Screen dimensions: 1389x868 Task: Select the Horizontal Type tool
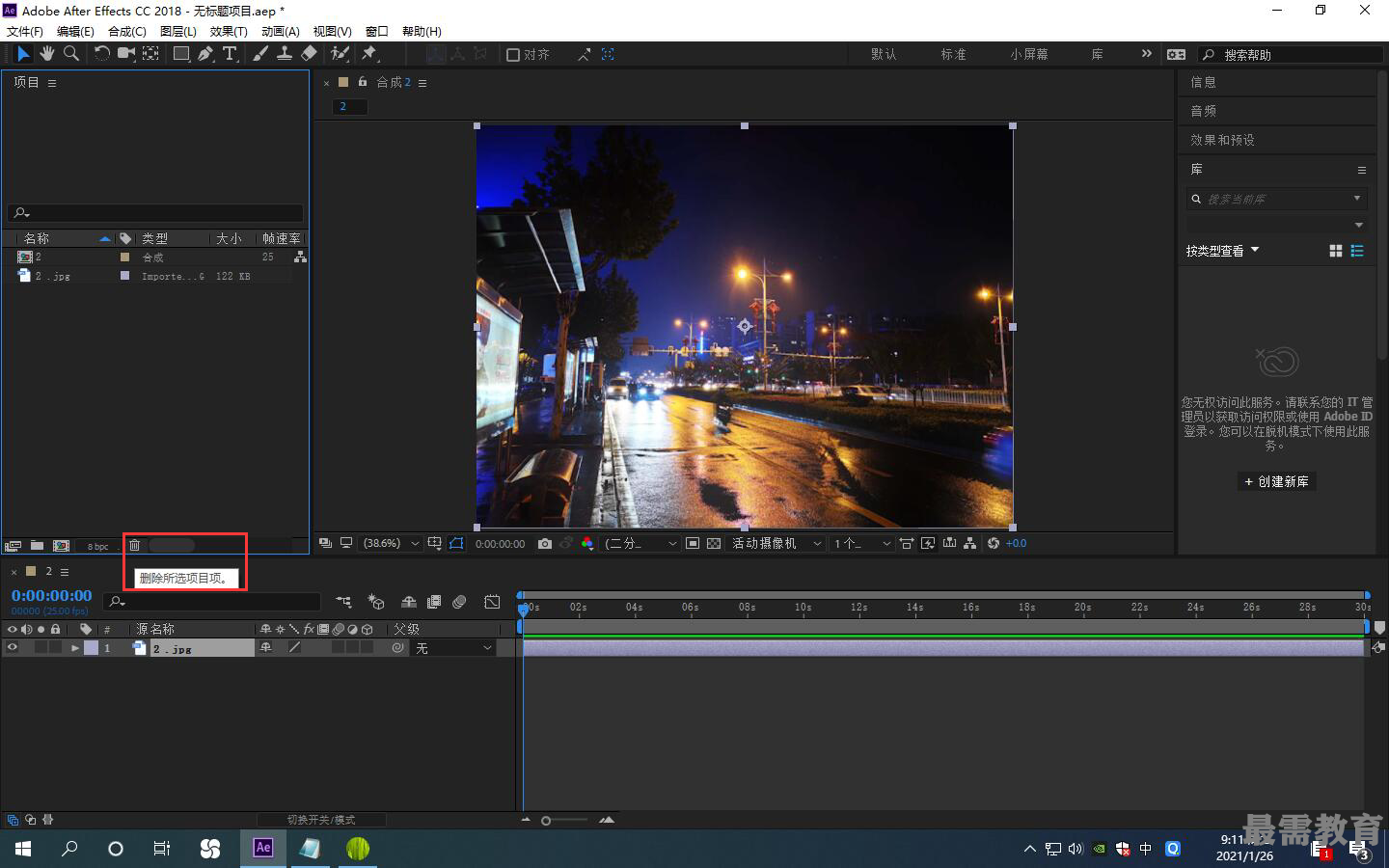pos(230,54)
